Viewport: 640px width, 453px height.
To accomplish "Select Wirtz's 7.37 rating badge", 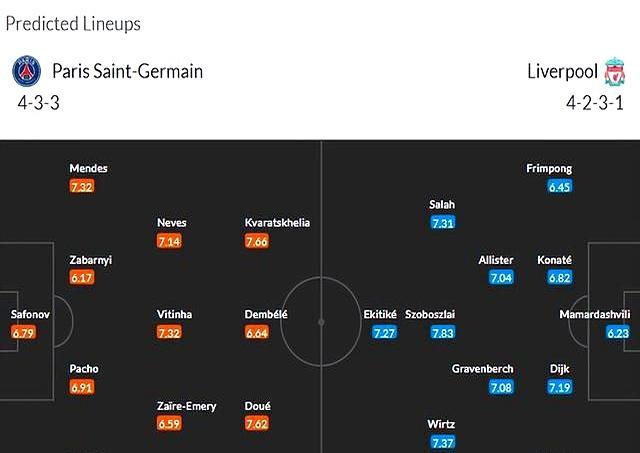I will coord(443,443).
